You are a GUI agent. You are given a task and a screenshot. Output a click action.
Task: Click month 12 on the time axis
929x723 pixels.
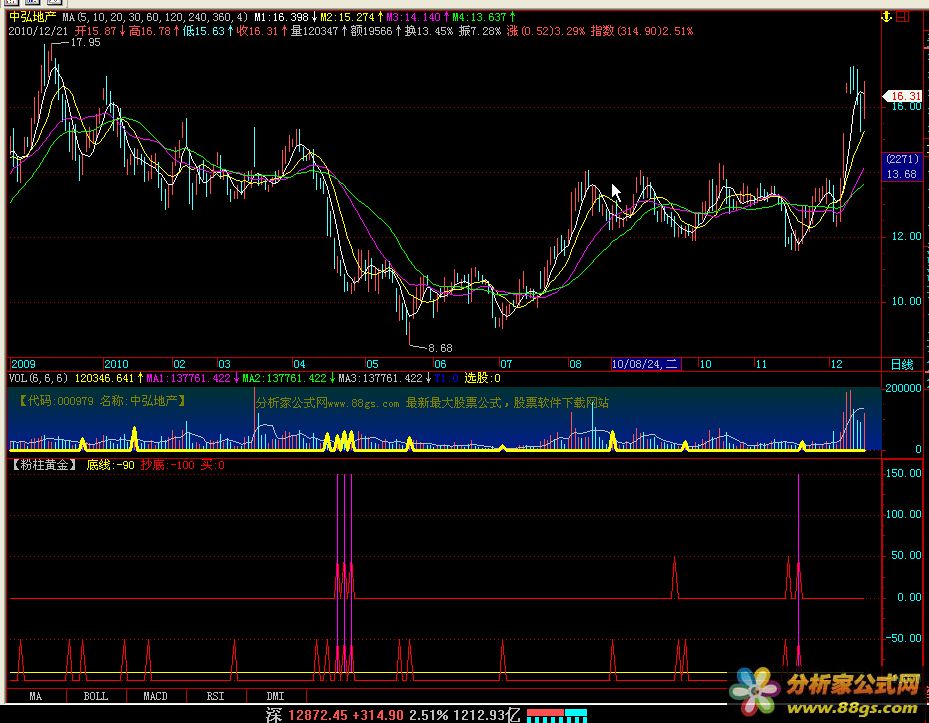836,364
